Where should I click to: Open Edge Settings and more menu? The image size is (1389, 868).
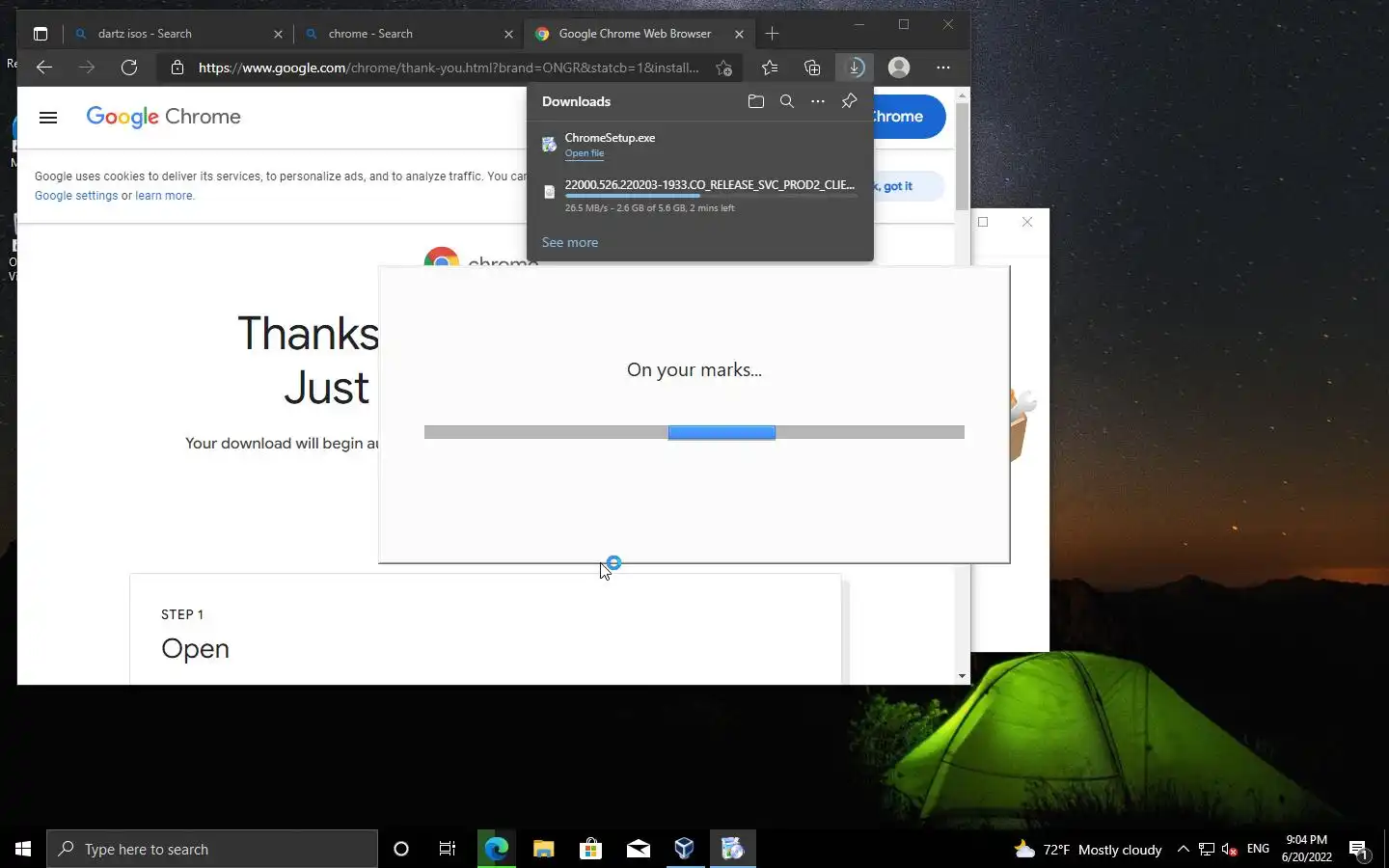(x=943, y=68)
